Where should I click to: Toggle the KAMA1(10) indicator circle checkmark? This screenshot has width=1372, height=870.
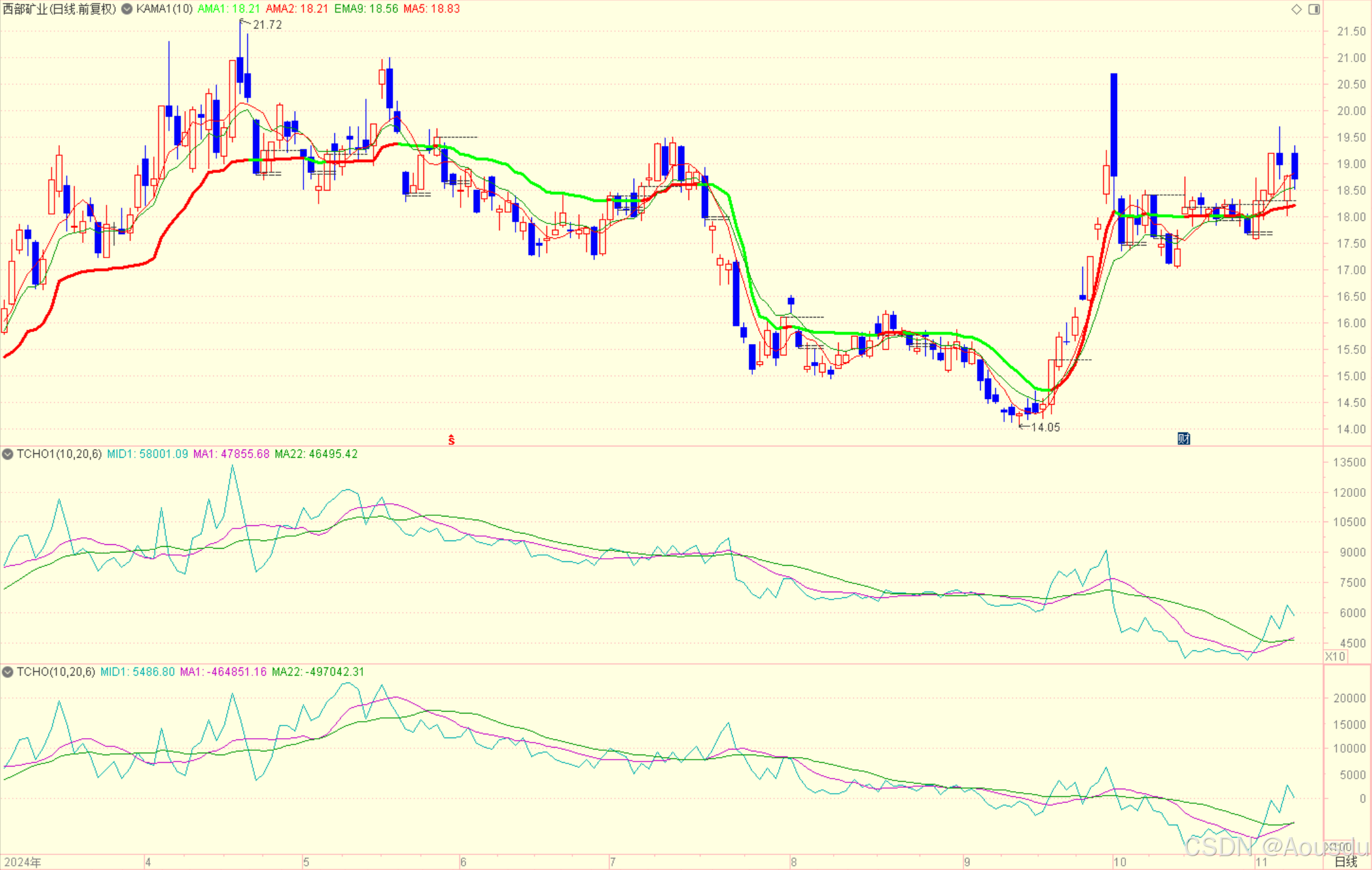127,9
